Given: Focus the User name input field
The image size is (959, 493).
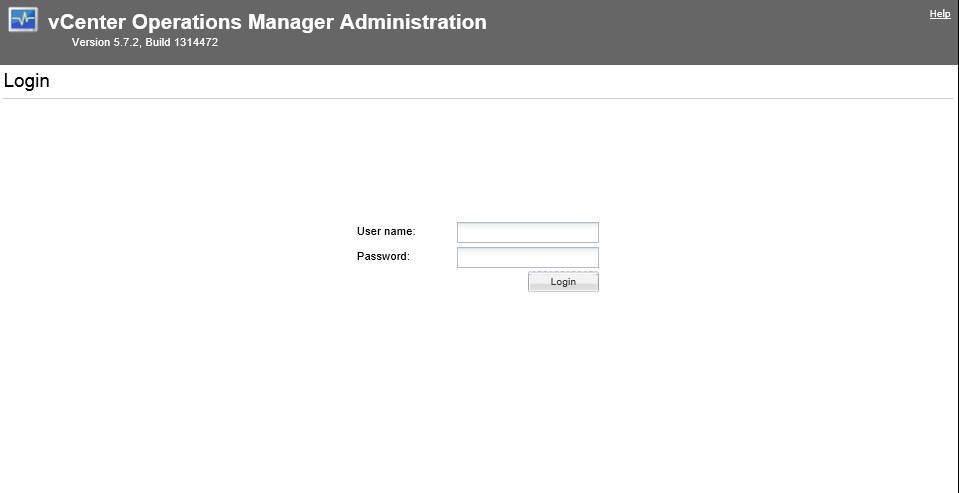Looking at the screenshot, I should (x=528, y=232).
